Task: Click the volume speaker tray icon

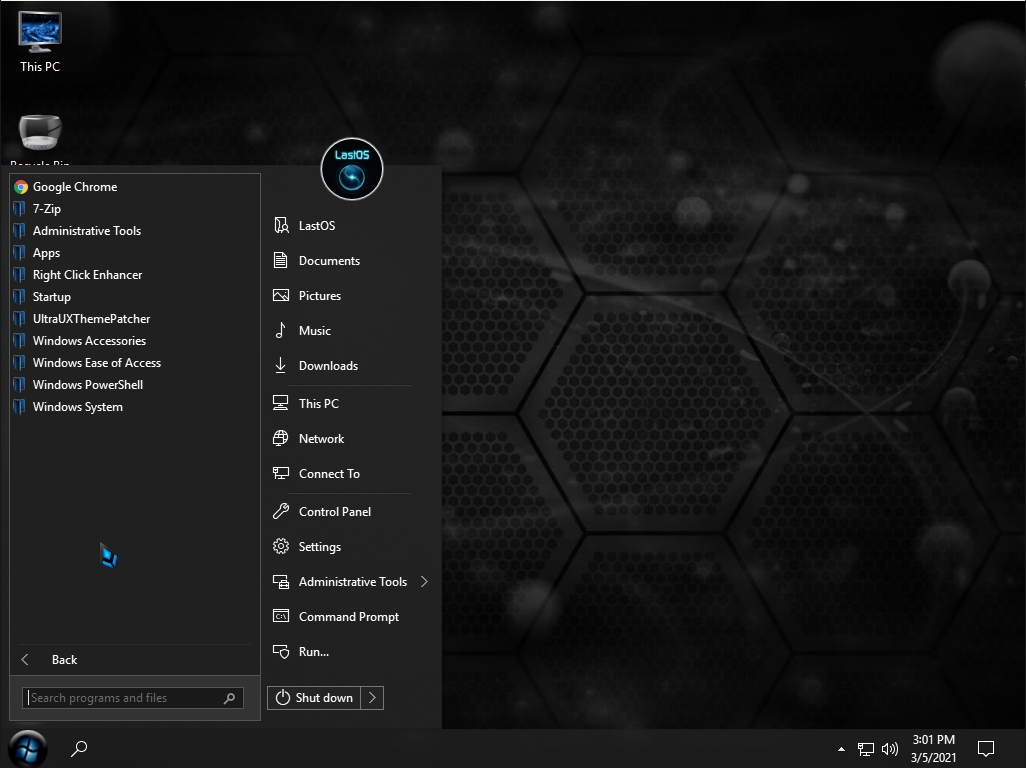Action: 890,749
